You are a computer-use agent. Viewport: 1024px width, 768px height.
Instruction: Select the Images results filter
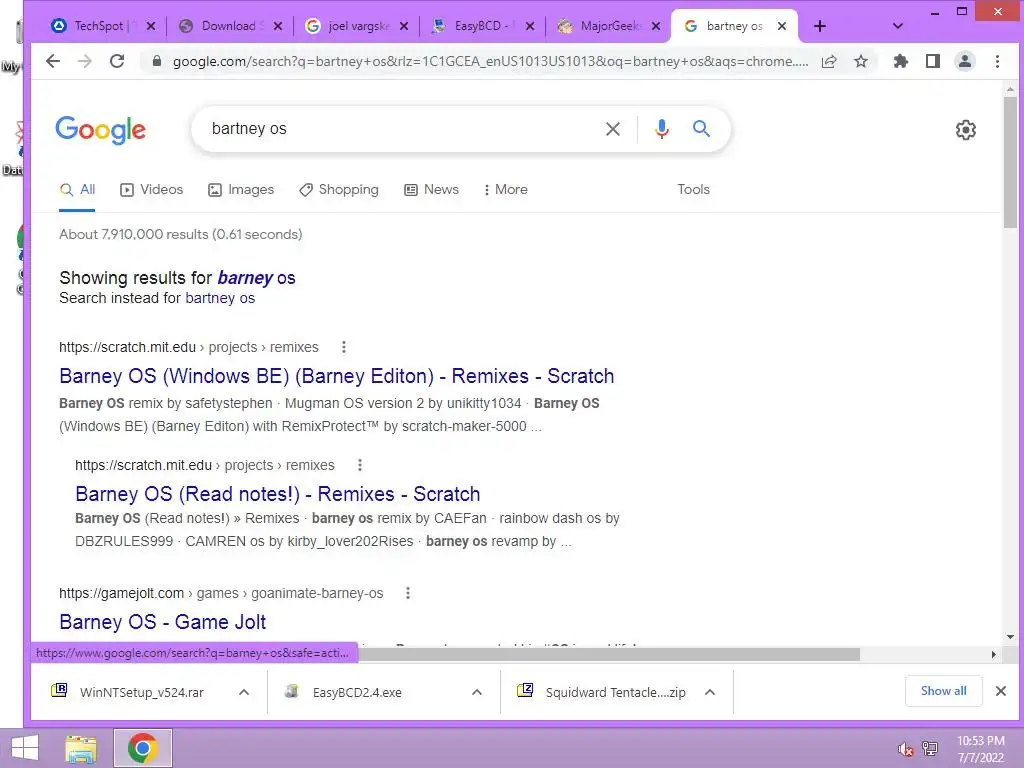click(x=241, y=189)
